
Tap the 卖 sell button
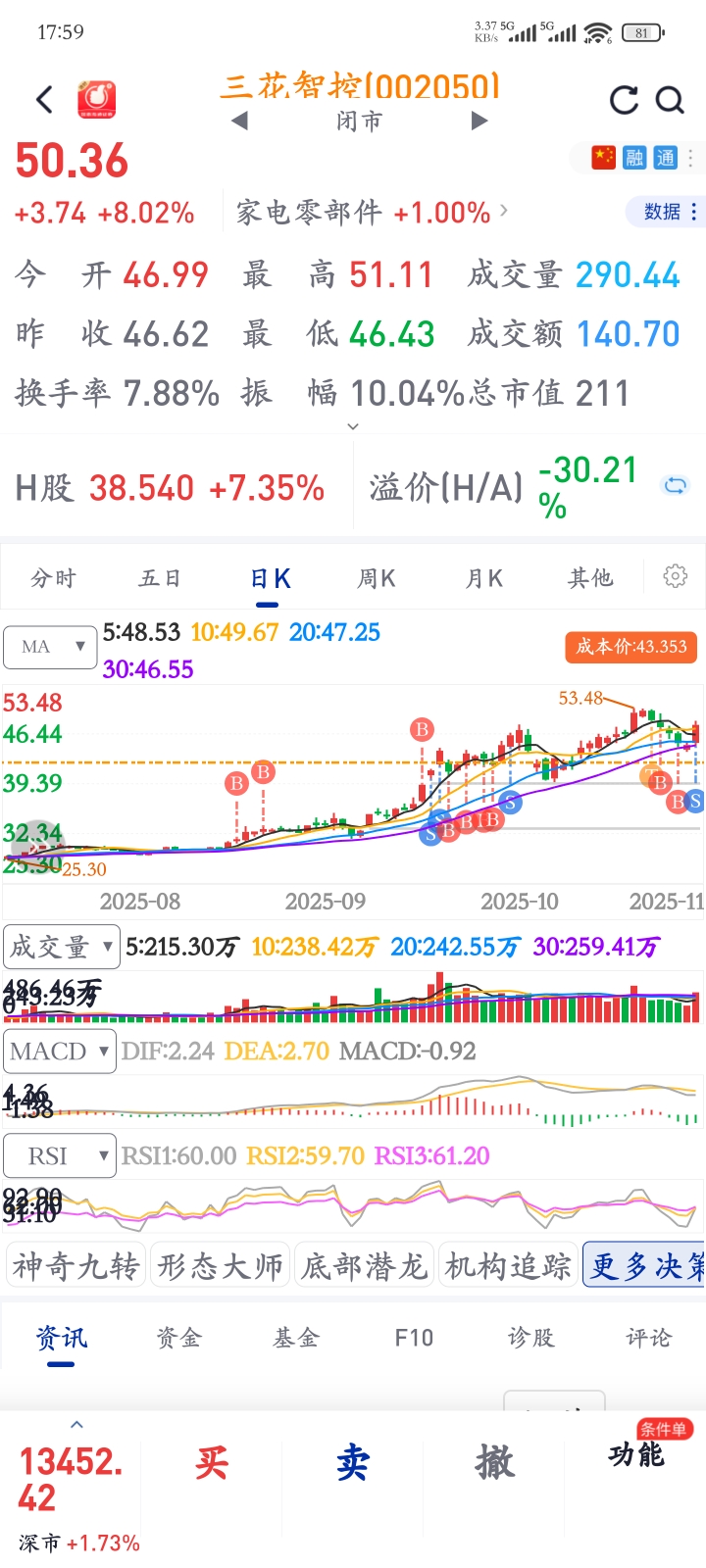[353, 1463]
